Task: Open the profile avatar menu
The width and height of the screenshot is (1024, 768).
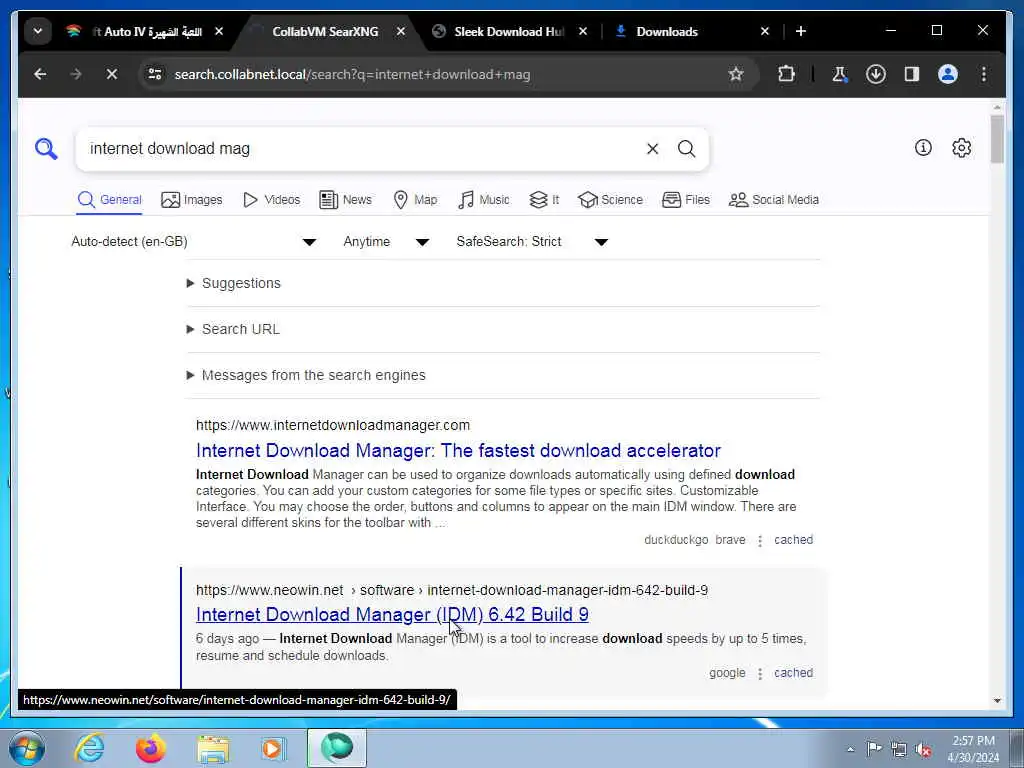Action: [948, 74]
